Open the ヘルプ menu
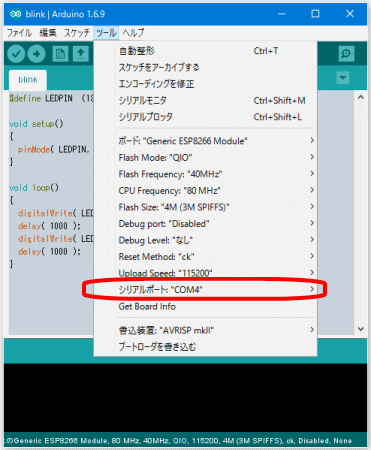Viewport: 371px width, 450px height. [x=133, y=33]
